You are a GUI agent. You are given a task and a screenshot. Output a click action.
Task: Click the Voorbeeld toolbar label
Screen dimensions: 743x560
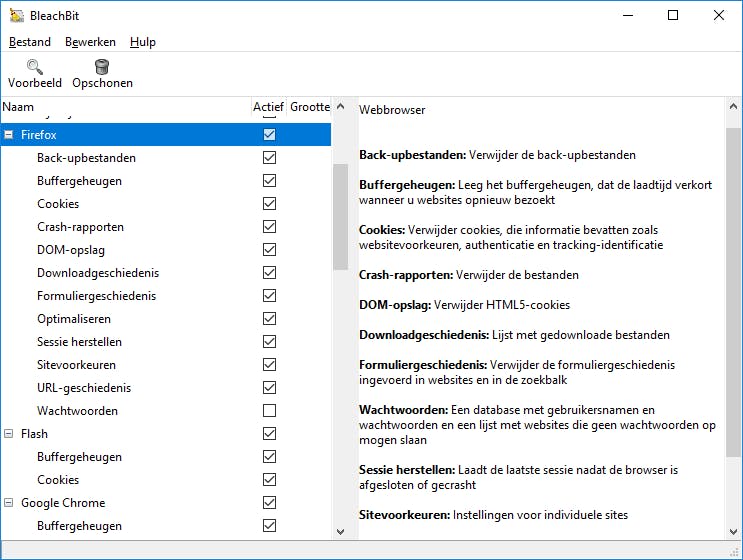(35, 83)
